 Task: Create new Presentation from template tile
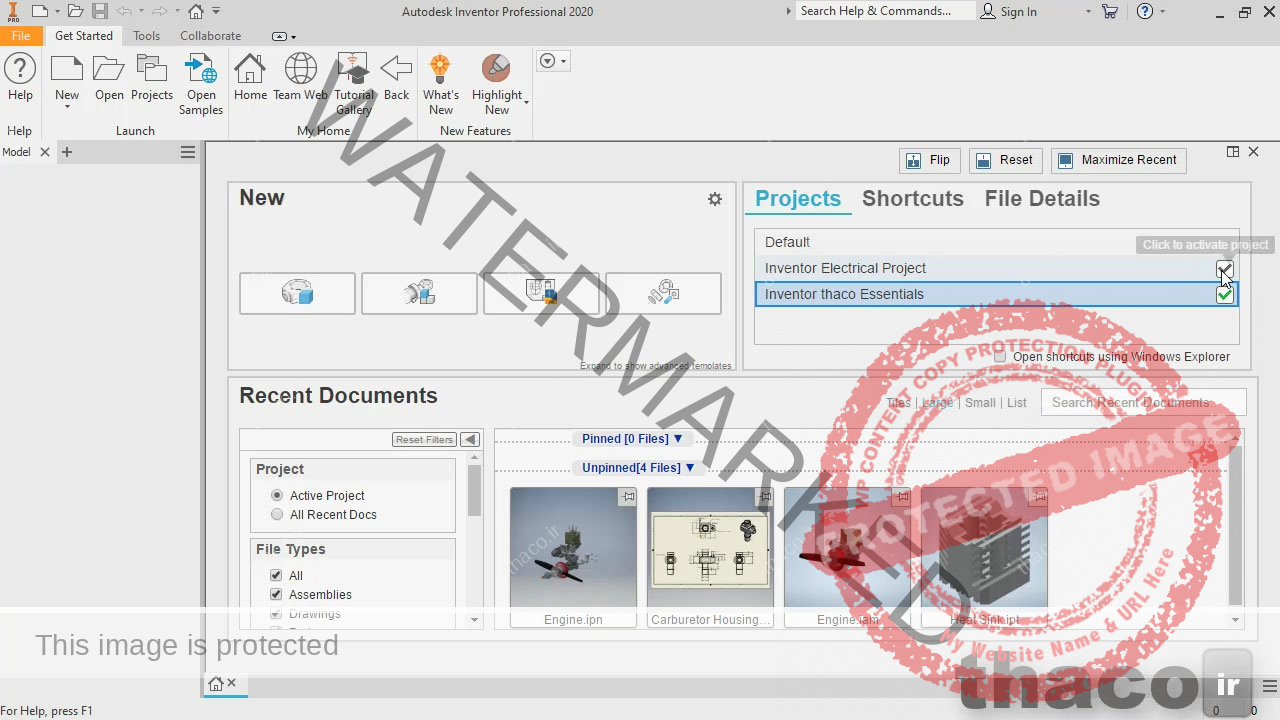pos(663,293)
